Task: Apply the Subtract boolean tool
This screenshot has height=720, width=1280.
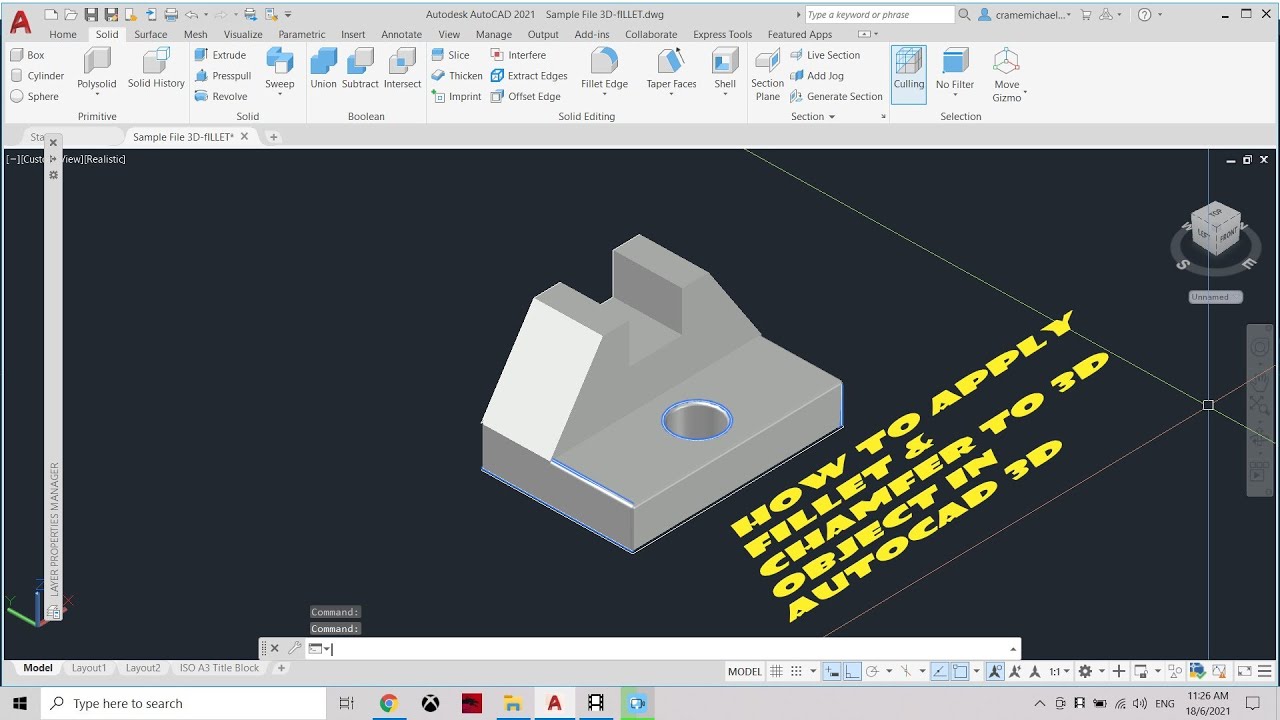Action: 360,68
